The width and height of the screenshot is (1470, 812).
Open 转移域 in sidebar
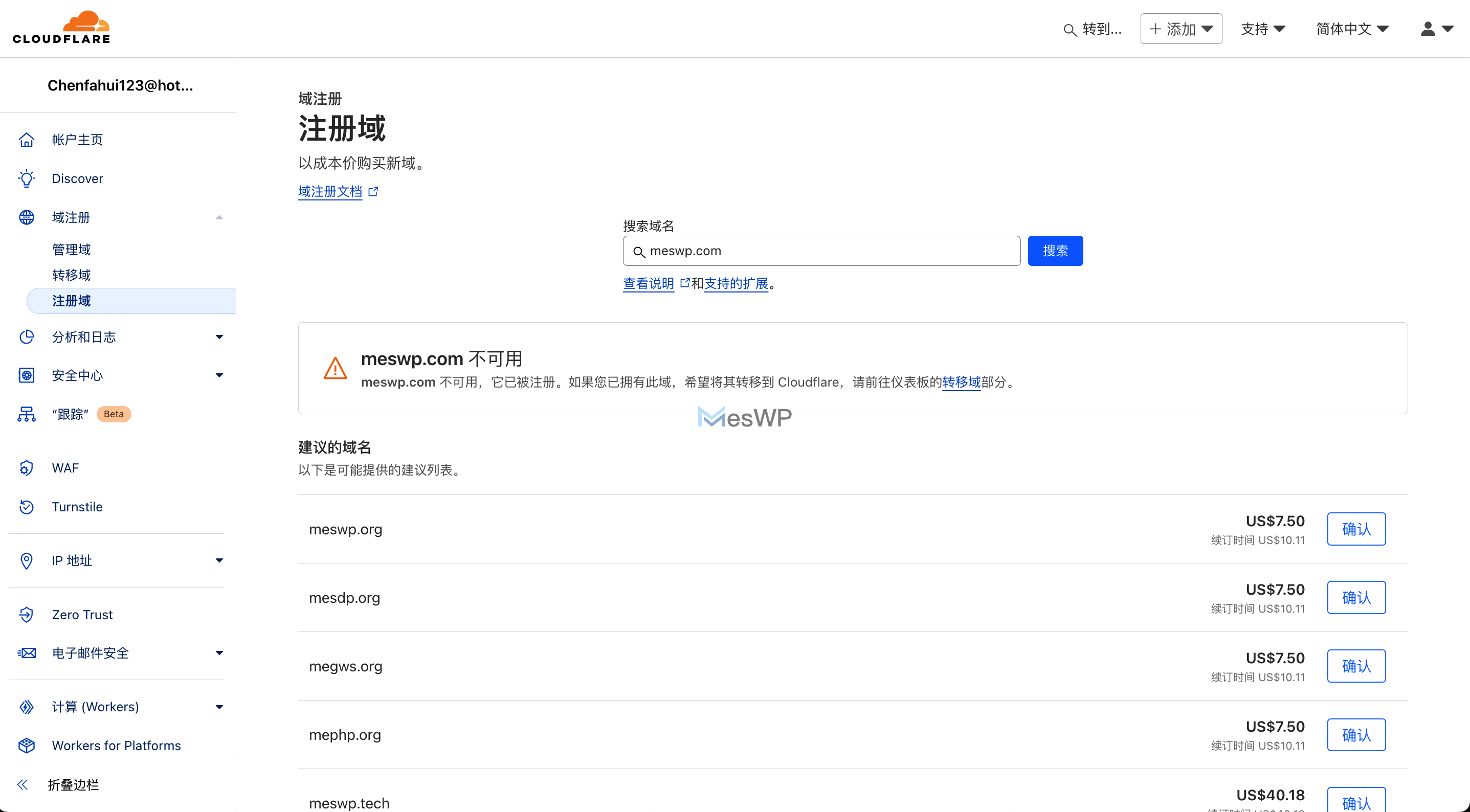coord(71,275)
